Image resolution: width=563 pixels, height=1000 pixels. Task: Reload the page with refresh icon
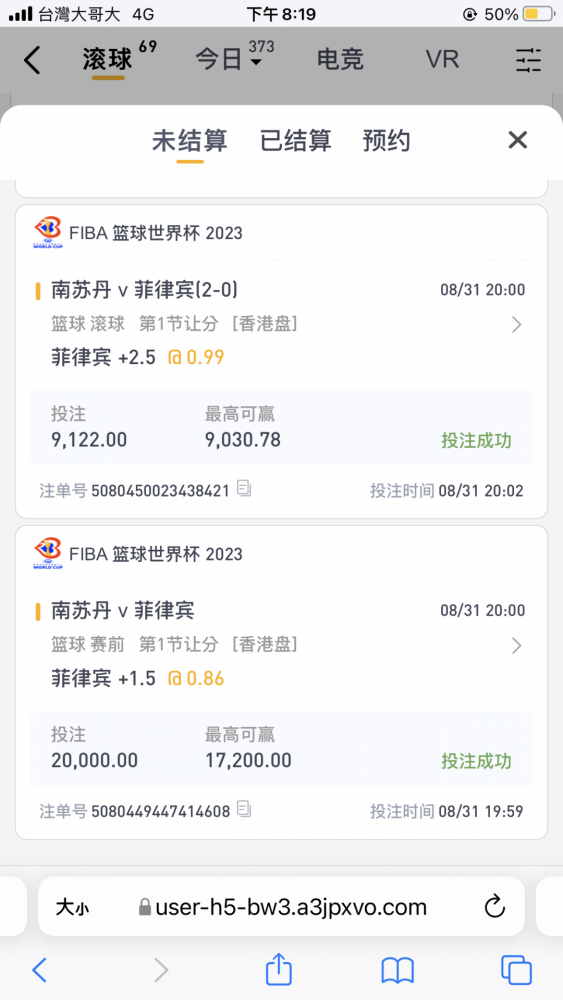click(495, 906)
